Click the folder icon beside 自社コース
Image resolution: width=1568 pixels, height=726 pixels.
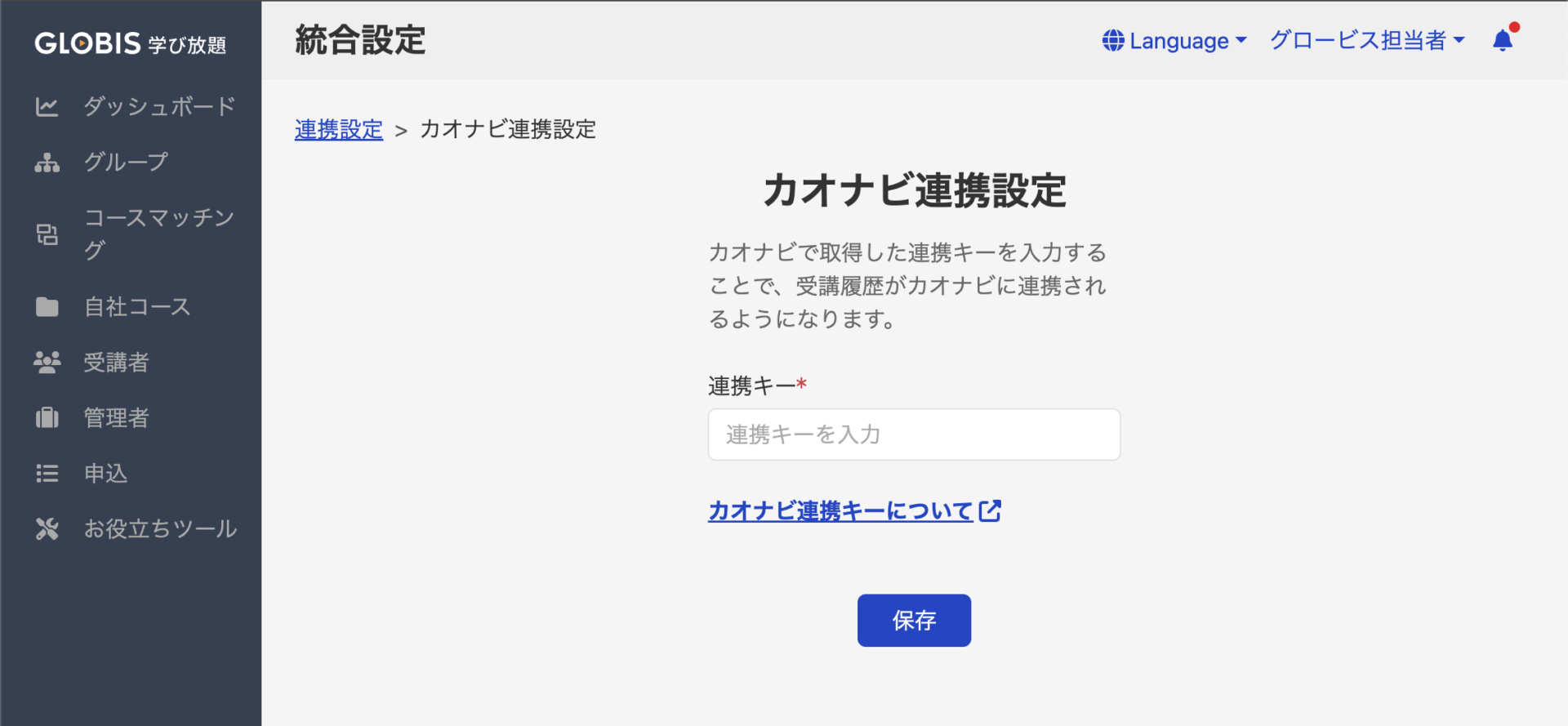click(47, 307)
